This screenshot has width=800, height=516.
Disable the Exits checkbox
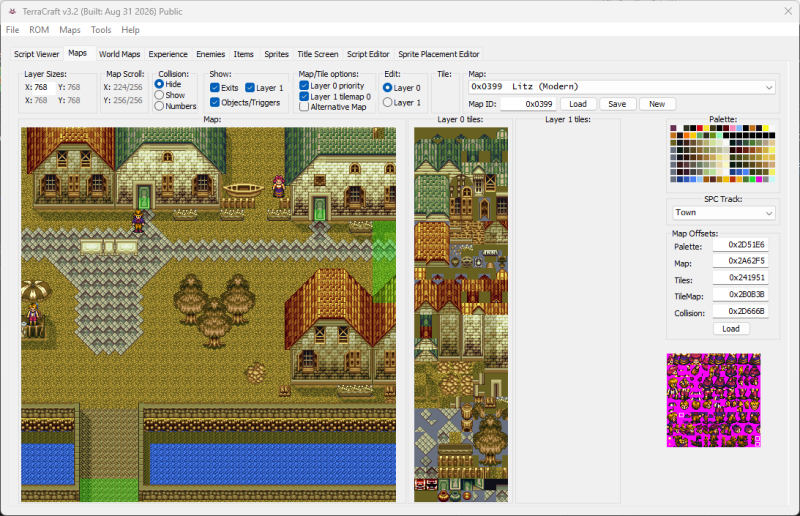[x=215, y=88]
